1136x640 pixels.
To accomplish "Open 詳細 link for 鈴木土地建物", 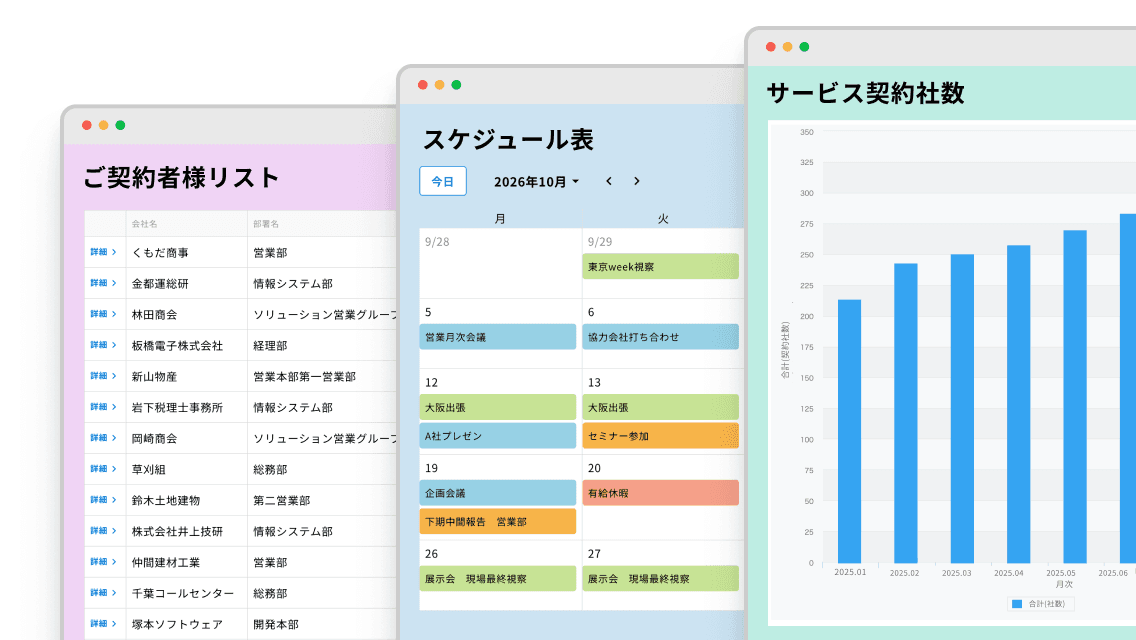I will [x=103, y=500].
